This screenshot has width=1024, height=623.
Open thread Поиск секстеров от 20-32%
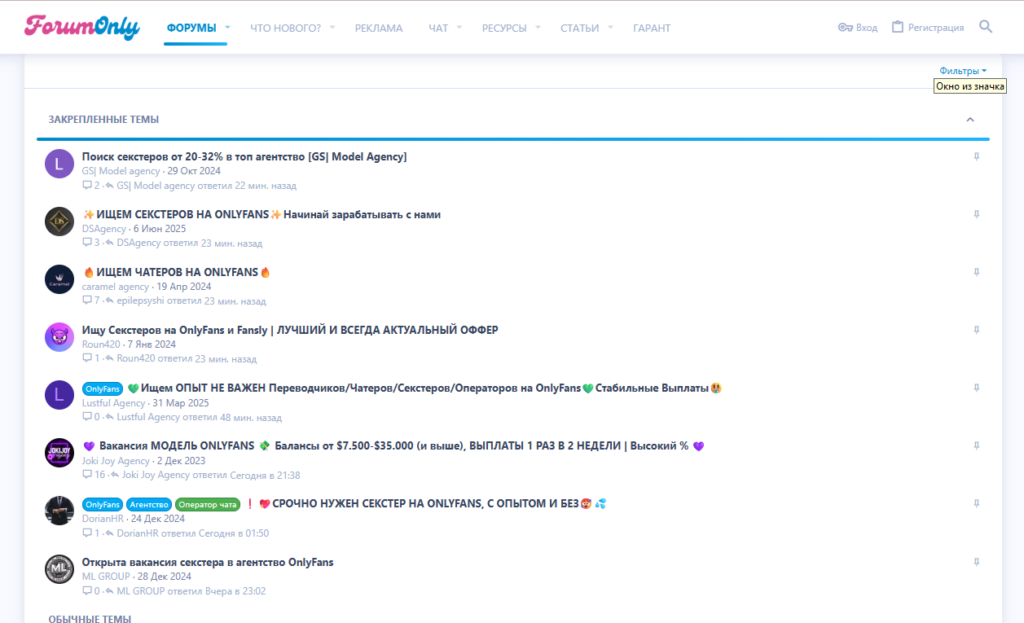[x=244, y=157]
